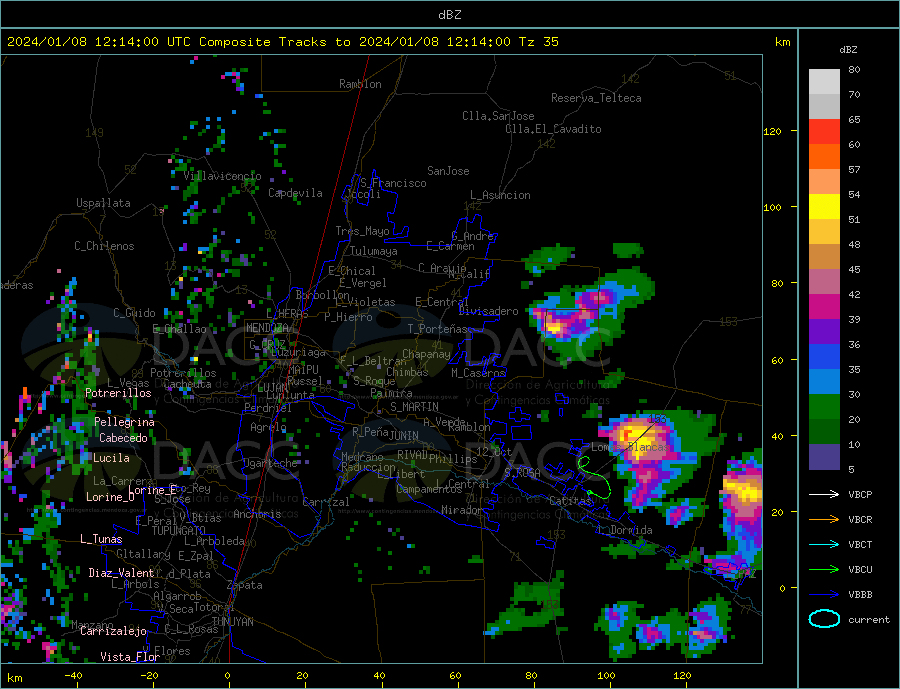Image resolution: width=900 pixels, height=689 pixels.
Task: Select the bright yellow 54-51 dBZ swatch
Action: (x=824, y=207)
